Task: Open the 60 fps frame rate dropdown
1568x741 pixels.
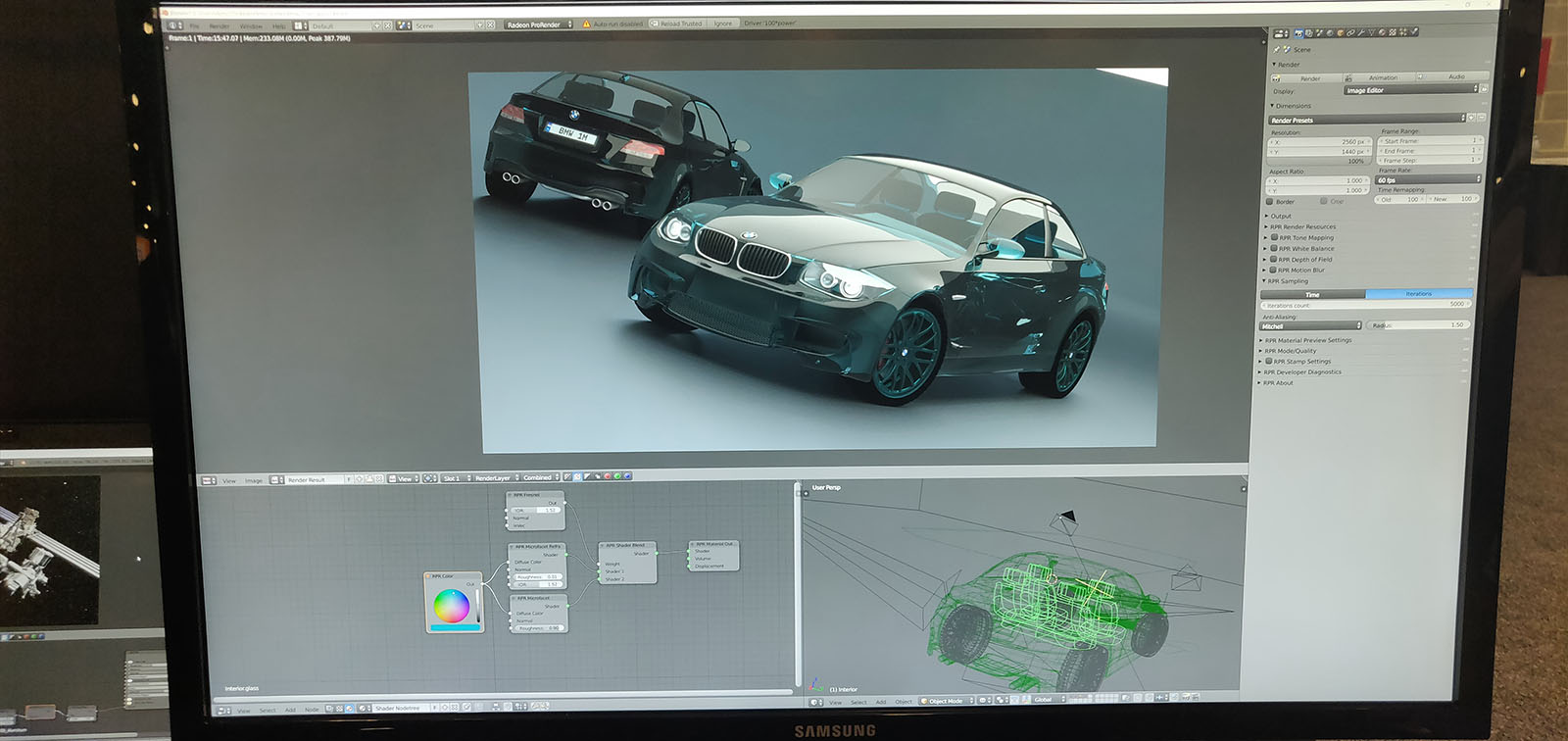Action: click(1426, 179)
